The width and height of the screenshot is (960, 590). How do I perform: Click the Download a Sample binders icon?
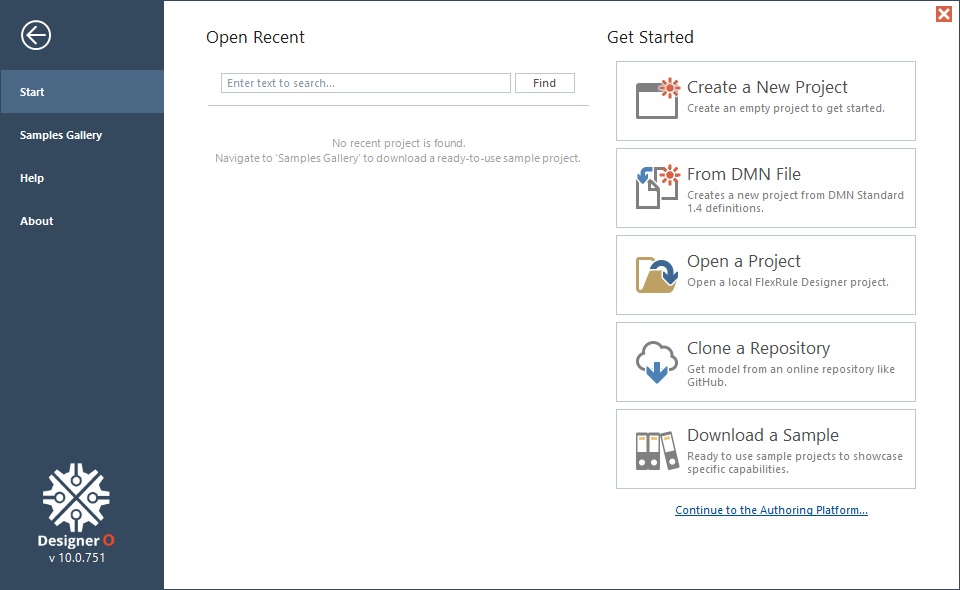(x=658, y=450)
